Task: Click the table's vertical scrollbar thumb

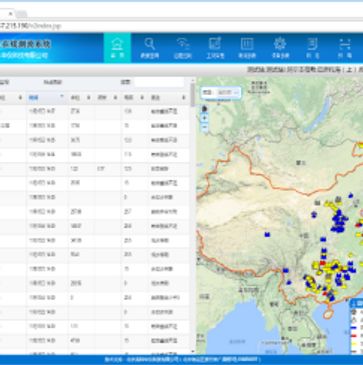Action: 193,95
